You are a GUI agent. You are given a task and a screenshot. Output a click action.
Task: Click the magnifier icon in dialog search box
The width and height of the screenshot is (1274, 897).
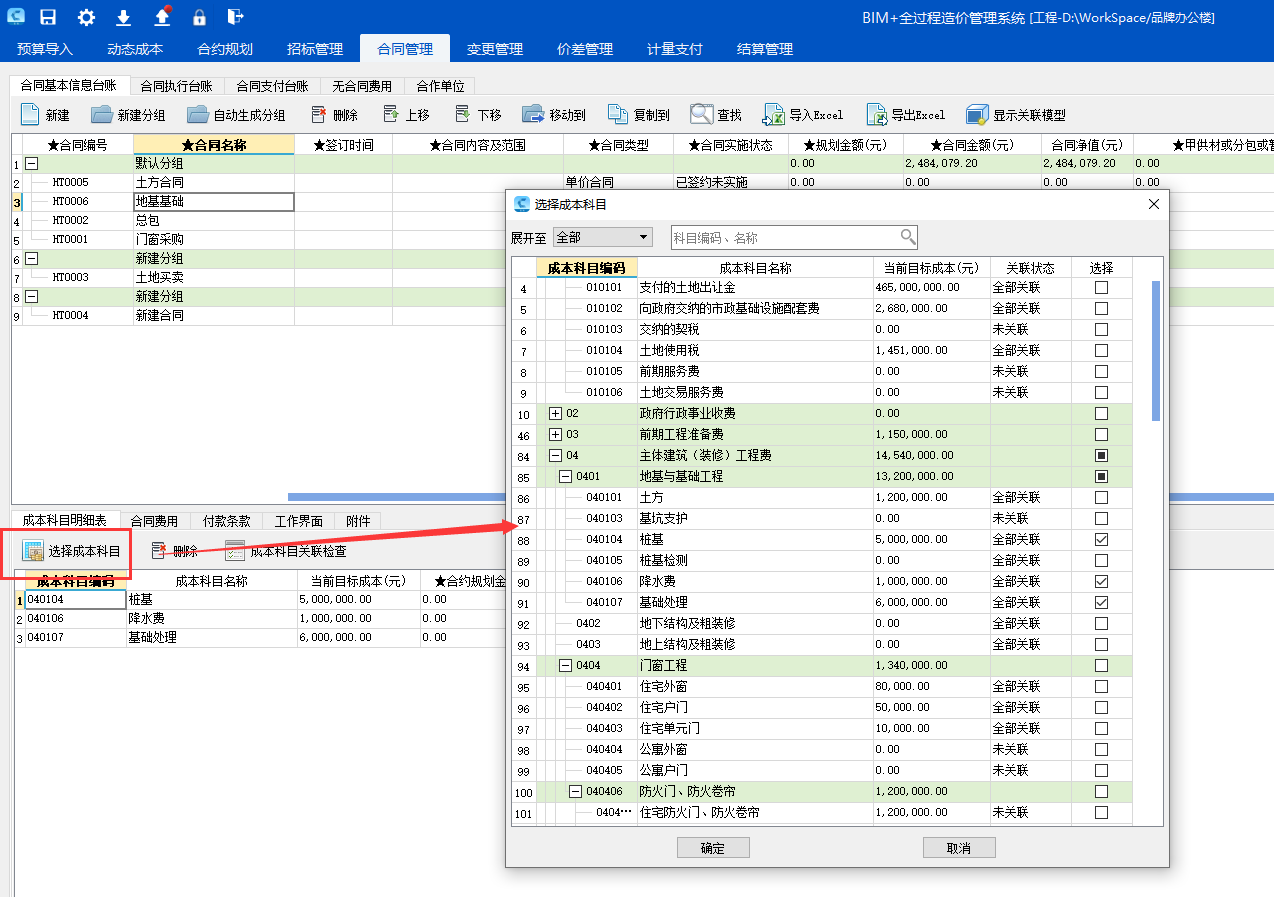pyautogui.click(x=907, y=237)
